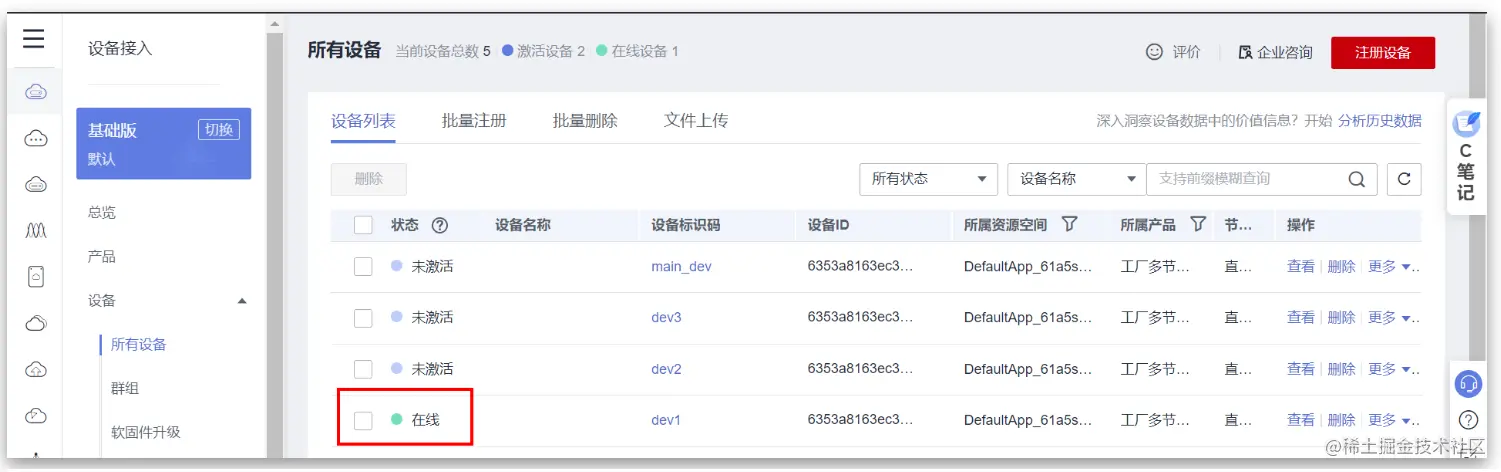Click 查看 for the main_dev row

1301,267
